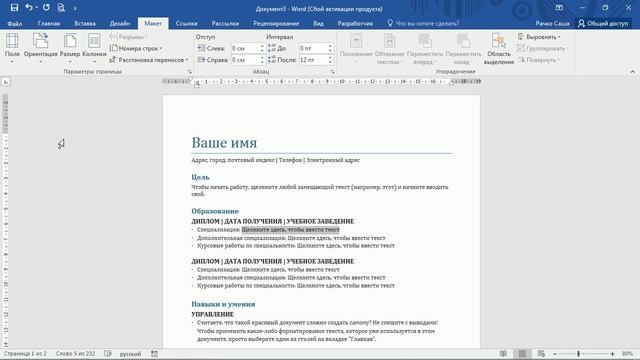This screenshot has width=640, height=360.
Task: Click the Навыки и умения heading
Action: coord(223,304)
